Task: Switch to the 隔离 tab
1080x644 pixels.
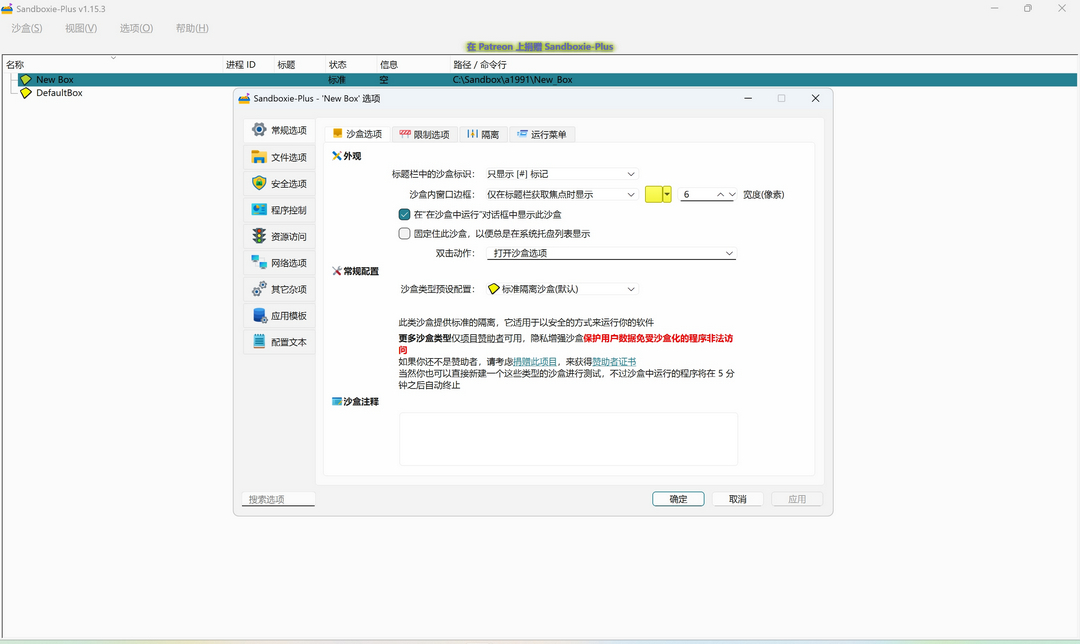Action: click(x=483, y=134)
